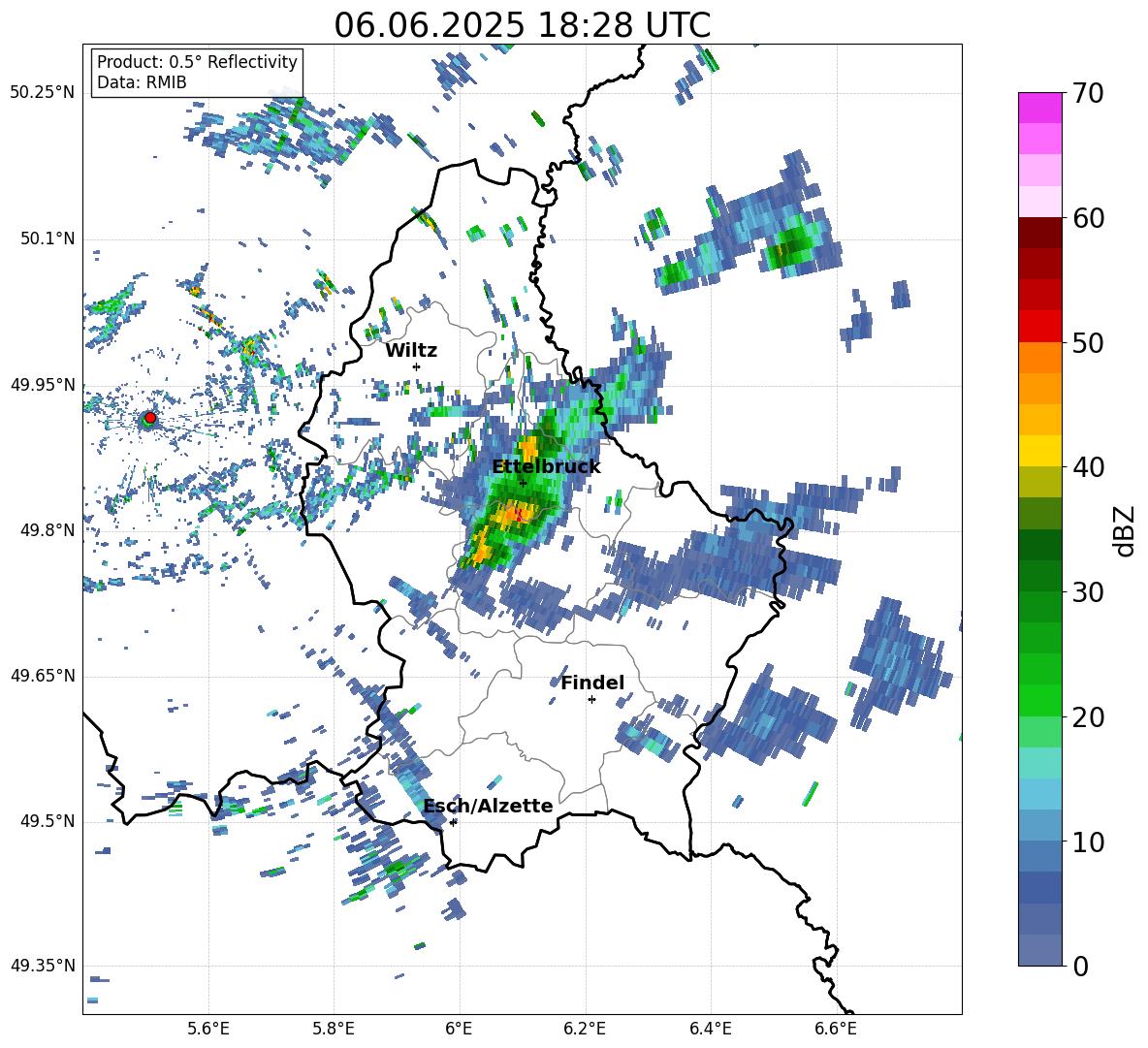Image resolution: width=1148 pixels, height=1048 pixels.
Task: Click colorbar tick label 40
Action: (1088, 467)
